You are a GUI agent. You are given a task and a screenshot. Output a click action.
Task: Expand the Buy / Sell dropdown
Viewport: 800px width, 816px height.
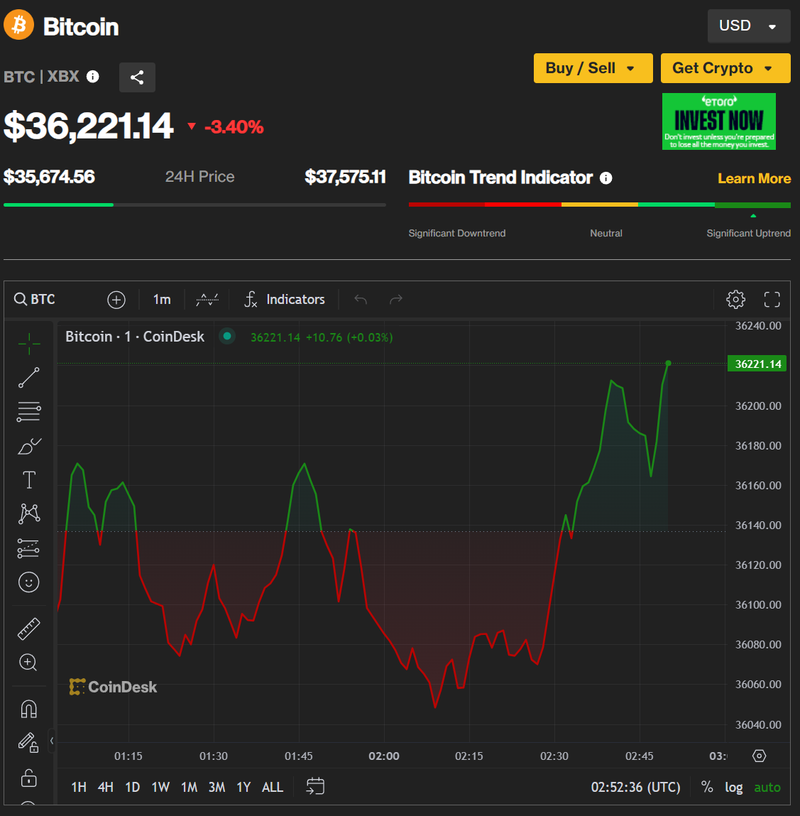point(592,68)
